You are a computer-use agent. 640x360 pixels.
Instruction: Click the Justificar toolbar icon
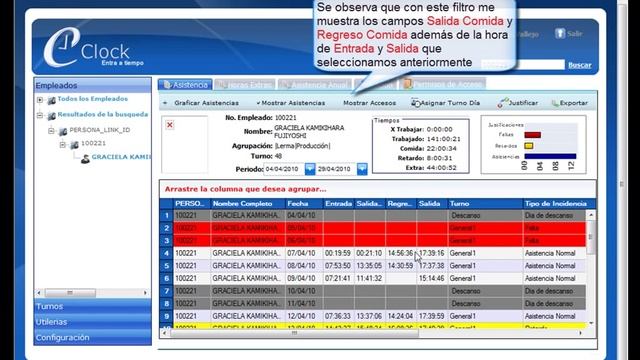[502, 103]
